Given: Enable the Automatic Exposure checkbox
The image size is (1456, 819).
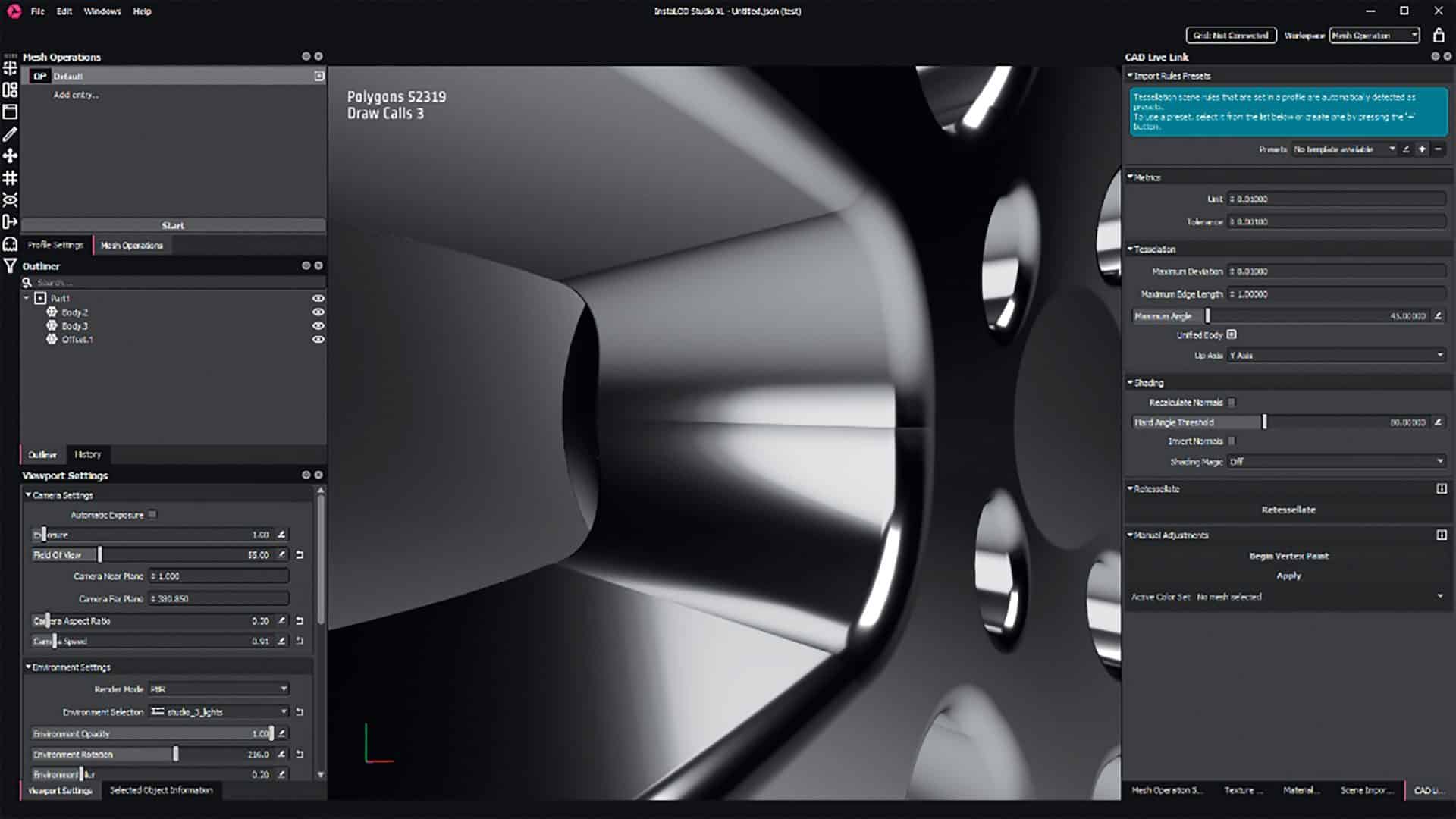Looking at the screenshot, I should pos(153,514).
